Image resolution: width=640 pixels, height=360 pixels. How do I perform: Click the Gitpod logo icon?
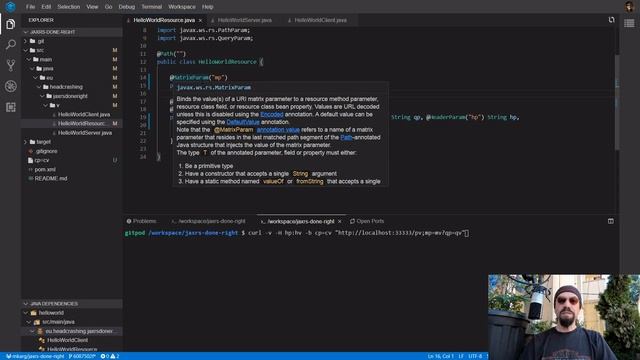(x=10, y=7)
